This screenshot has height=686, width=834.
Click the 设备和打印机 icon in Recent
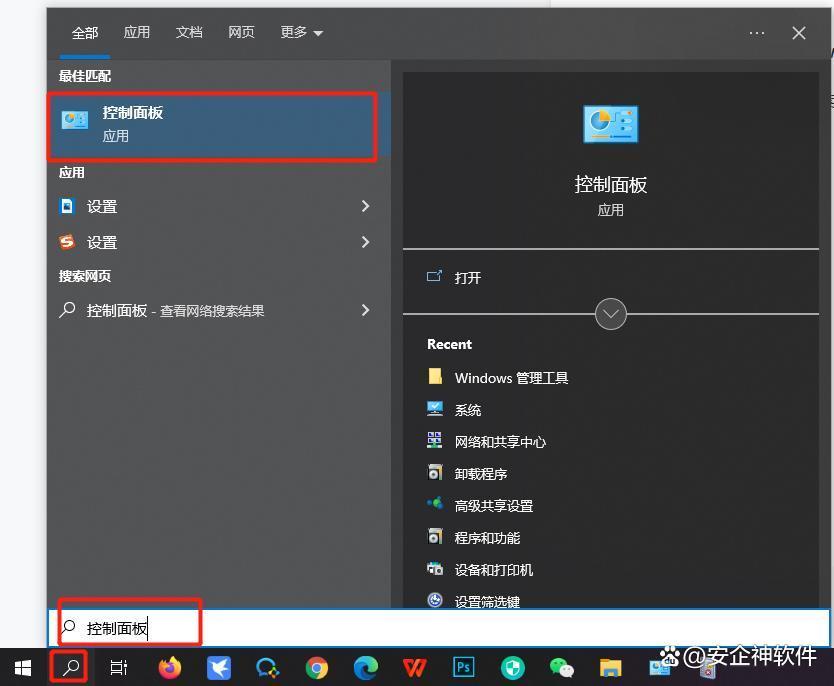(x=435, y=568)
